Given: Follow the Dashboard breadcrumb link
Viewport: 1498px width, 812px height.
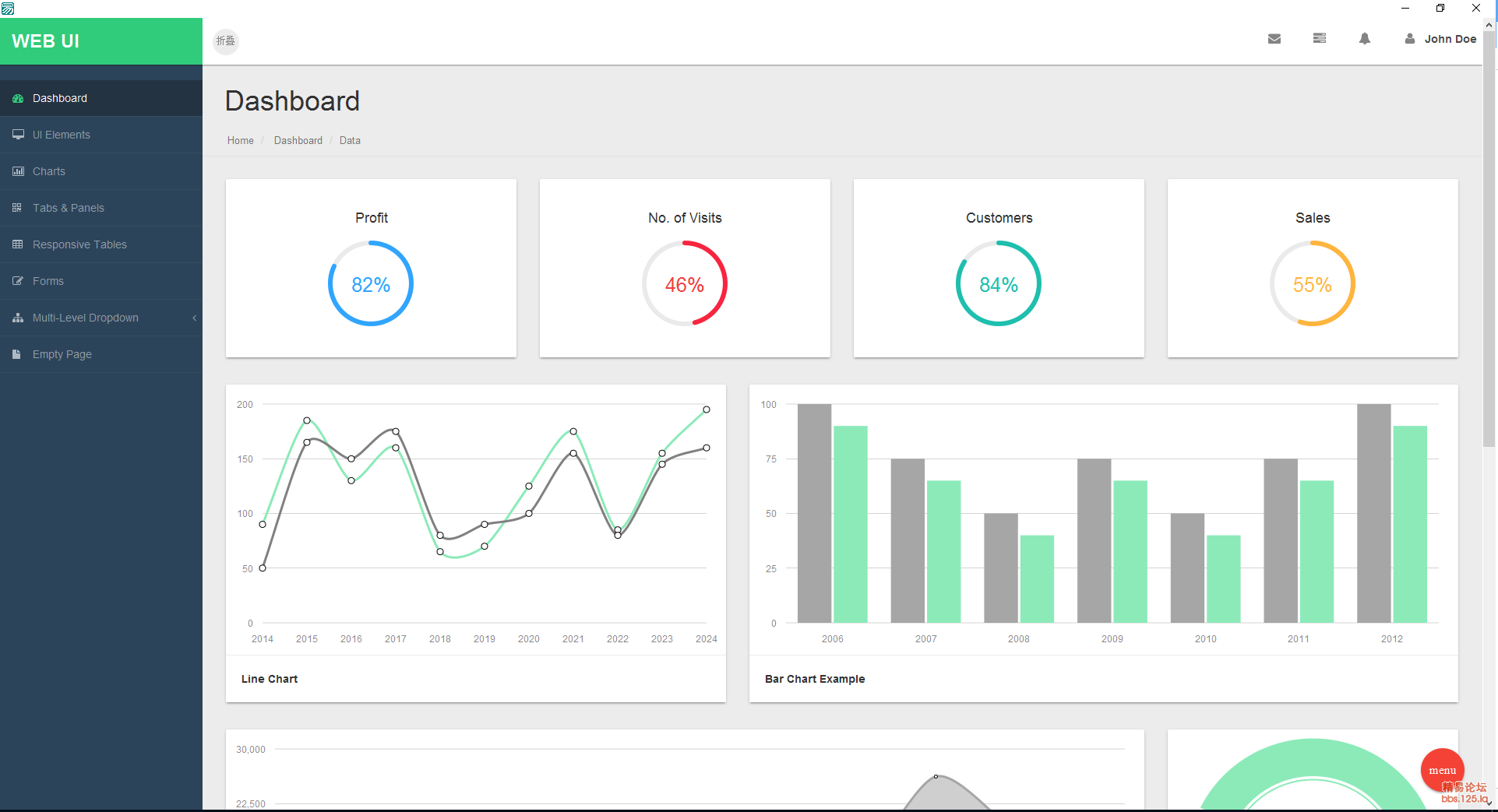Looking at the screenshot, I should (298, 140).
